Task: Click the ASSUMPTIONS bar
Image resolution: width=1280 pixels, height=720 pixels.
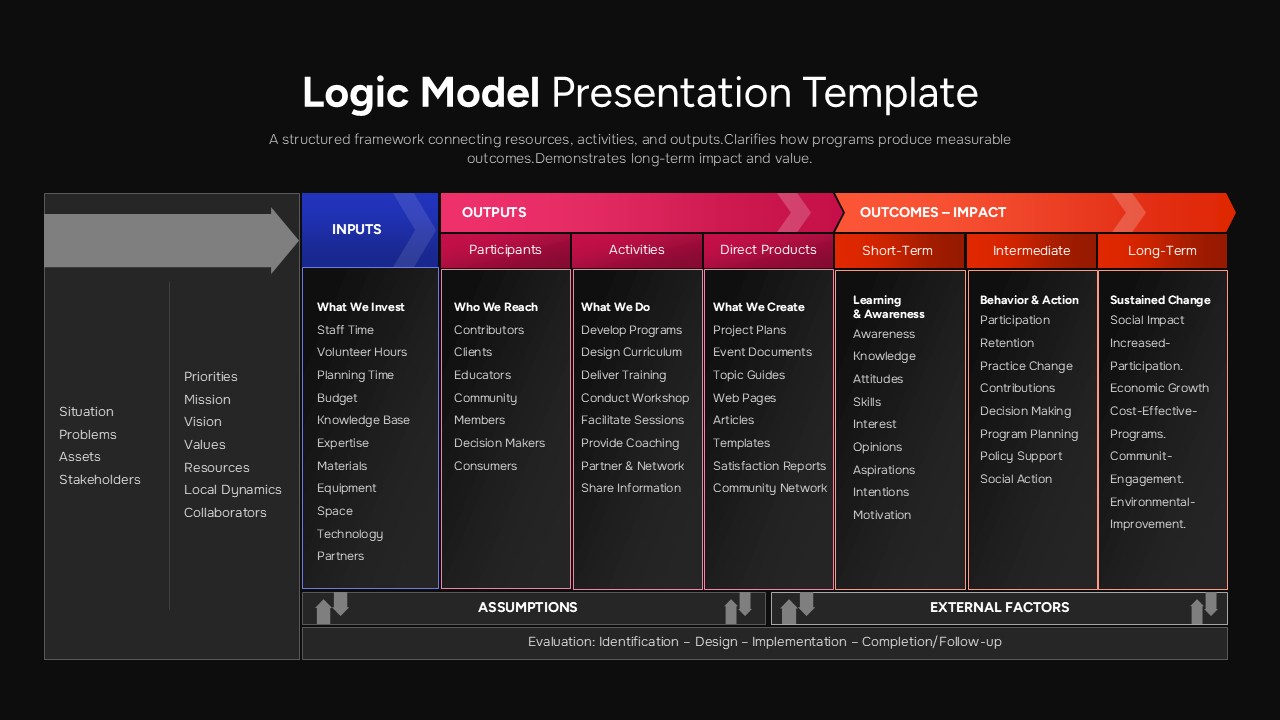Action: [528, 607]
